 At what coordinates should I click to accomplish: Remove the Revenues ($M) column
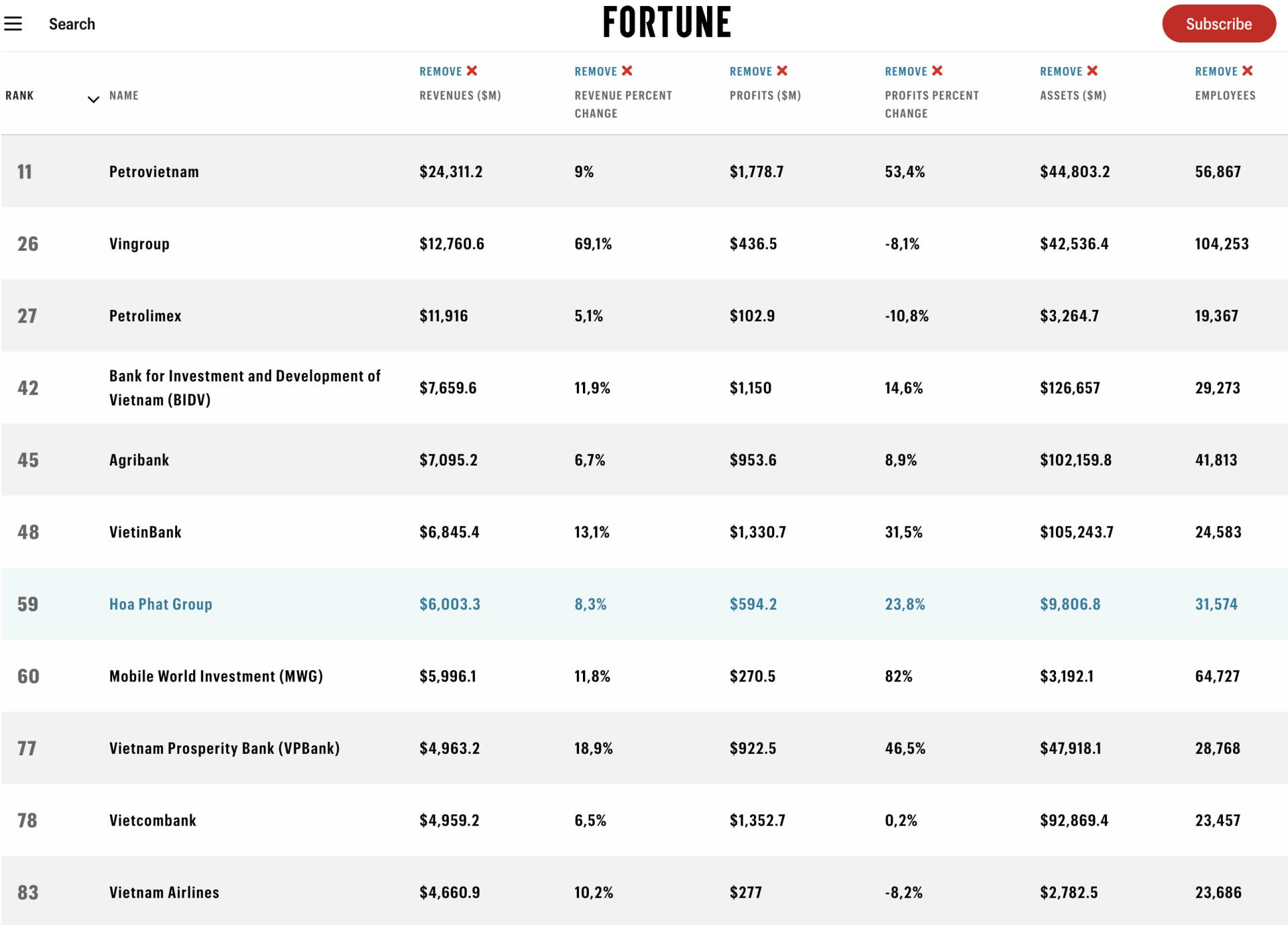448,71
